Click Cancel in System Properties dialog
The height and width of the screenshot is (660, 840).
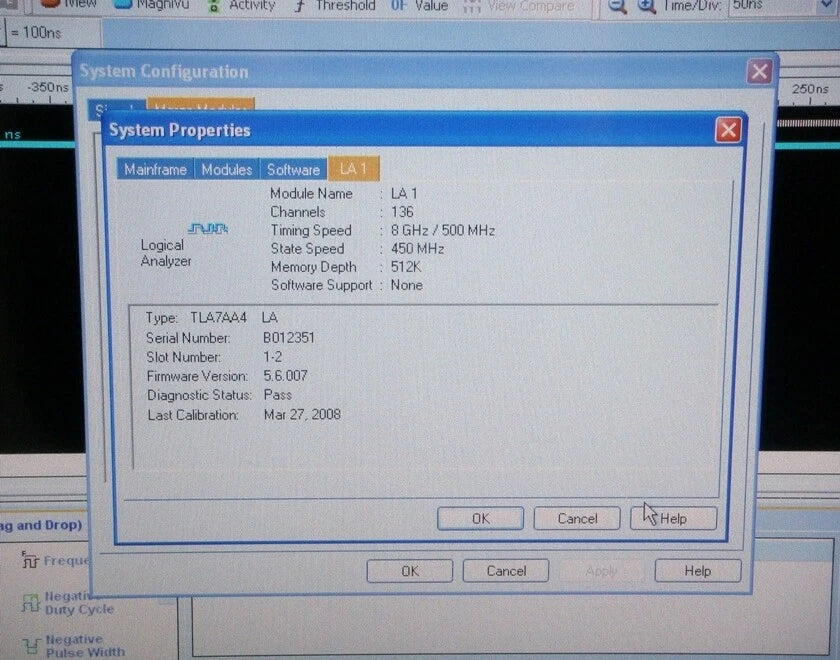coord(577,519)
